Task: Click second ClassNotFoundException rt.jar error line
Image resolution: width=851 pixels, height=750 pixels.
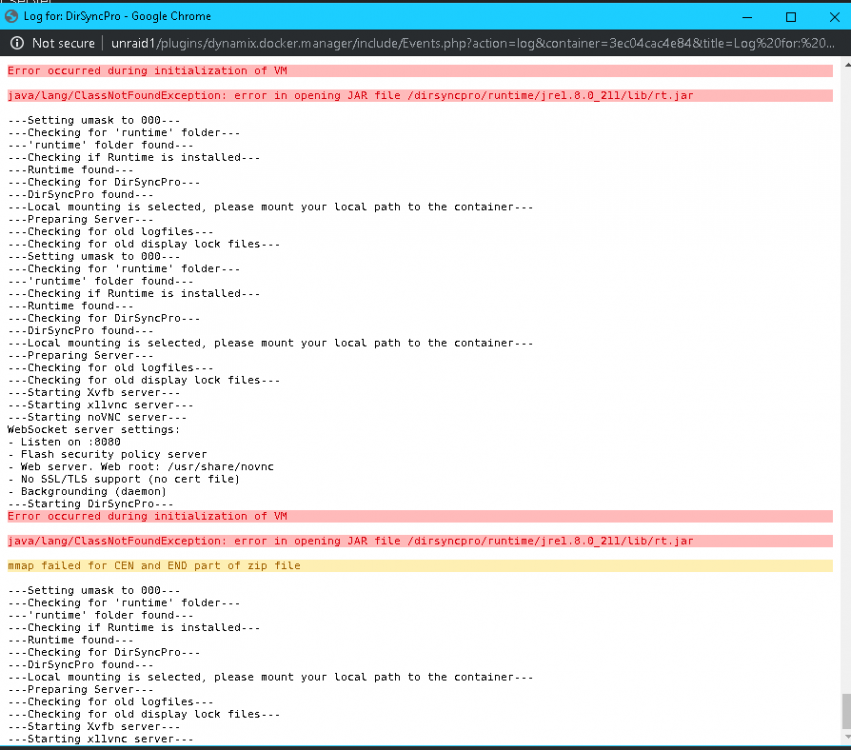Action: [x=420, y=541]
